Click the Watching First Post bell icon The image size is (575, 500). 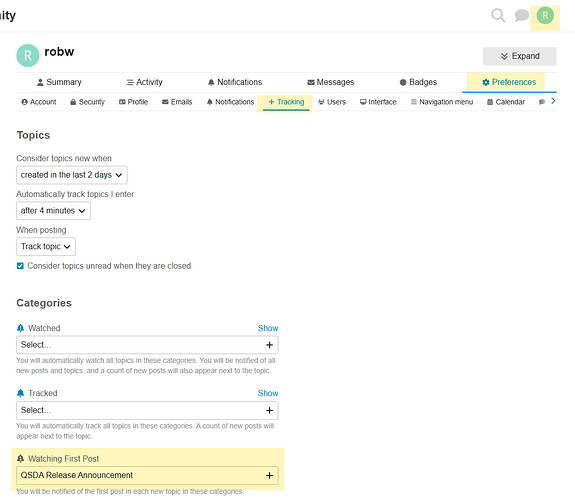[20, 459]
